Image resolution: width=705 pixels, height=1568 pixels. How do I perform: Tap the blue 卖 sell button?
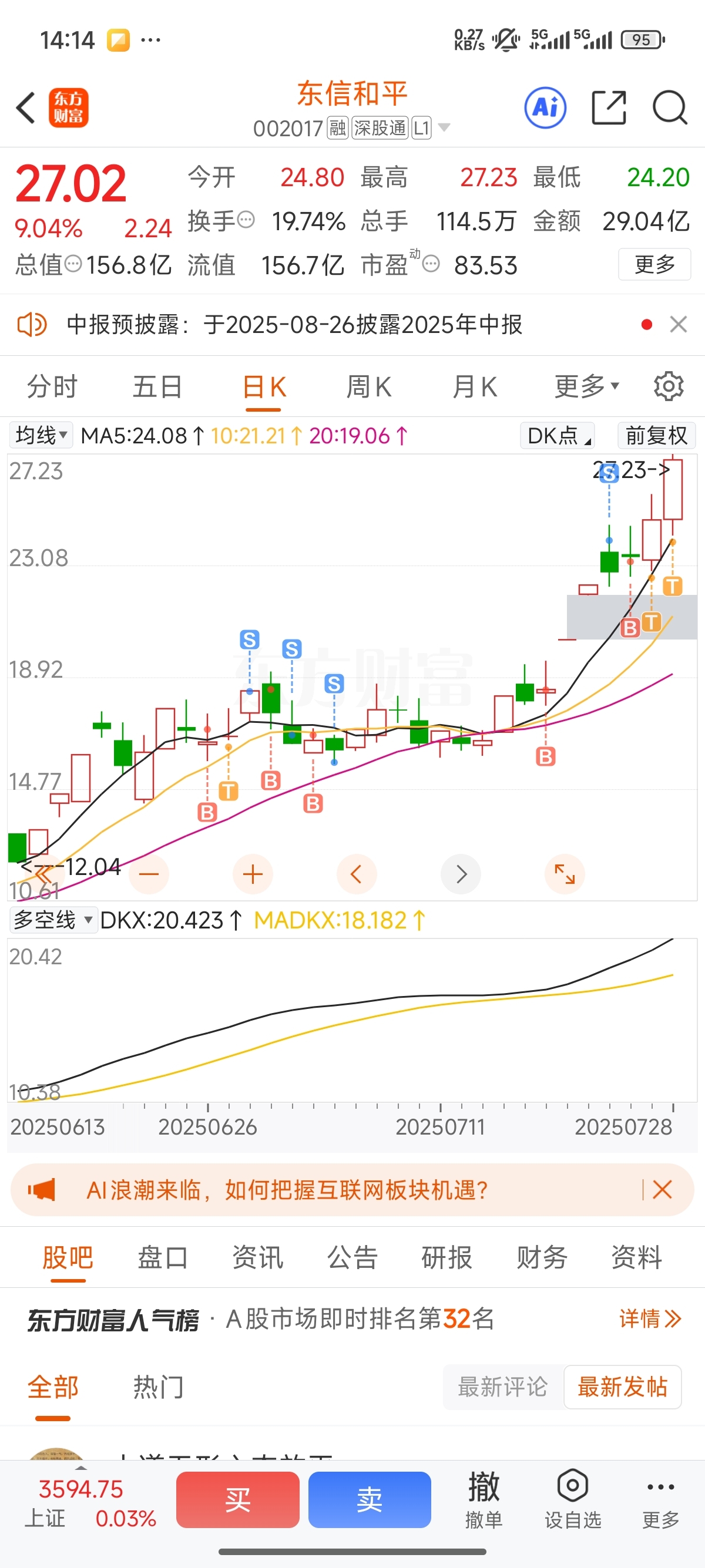(370, 1500)
